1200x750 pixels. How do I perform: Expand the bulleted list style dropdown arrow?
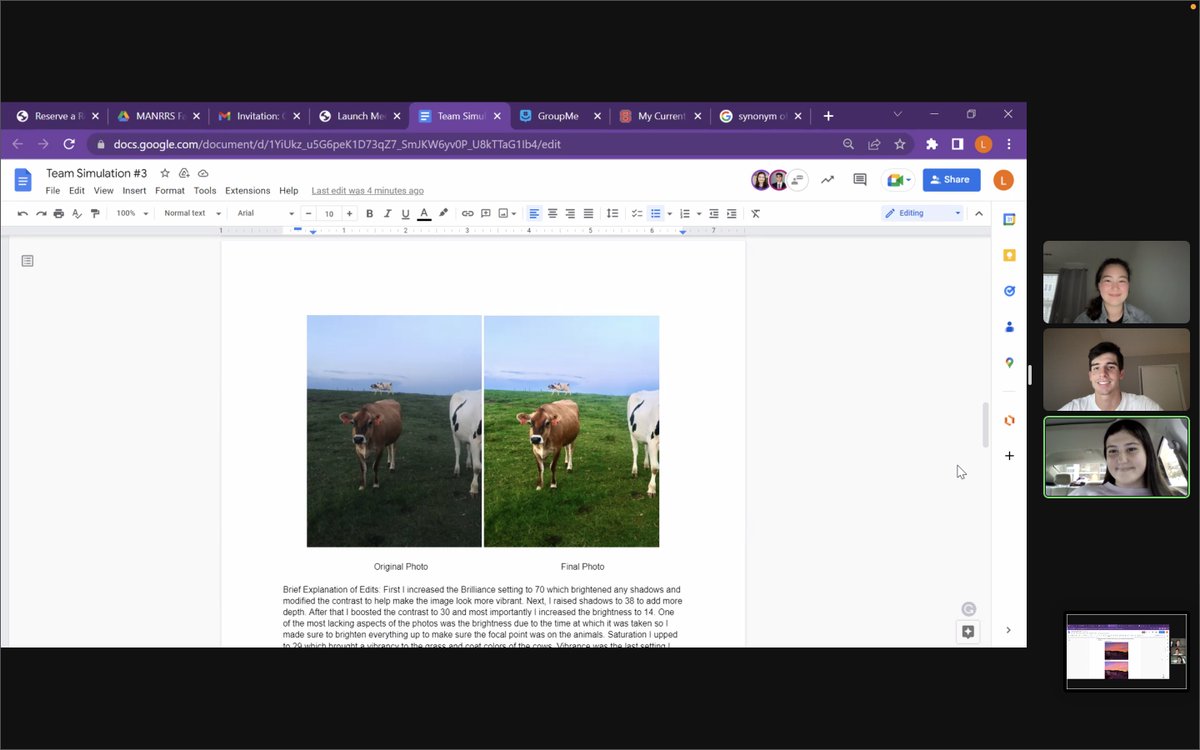pos(669,213)
